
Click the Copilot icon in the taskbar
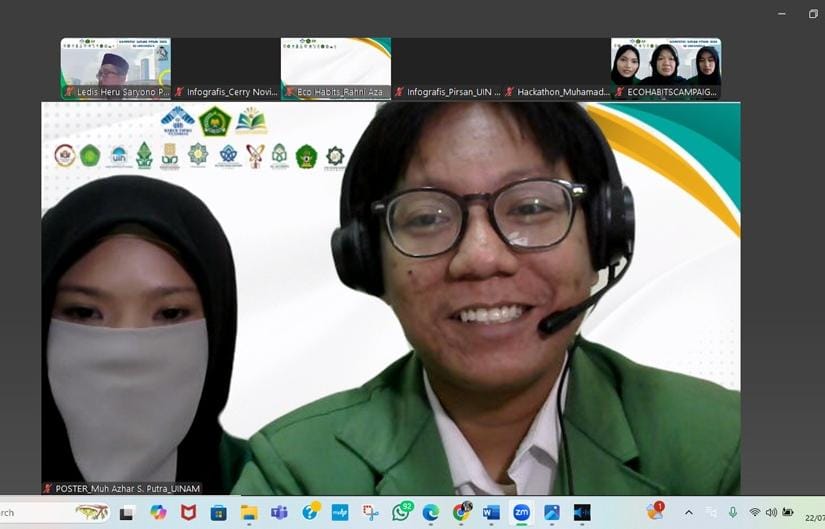click(x=158, y=513)
